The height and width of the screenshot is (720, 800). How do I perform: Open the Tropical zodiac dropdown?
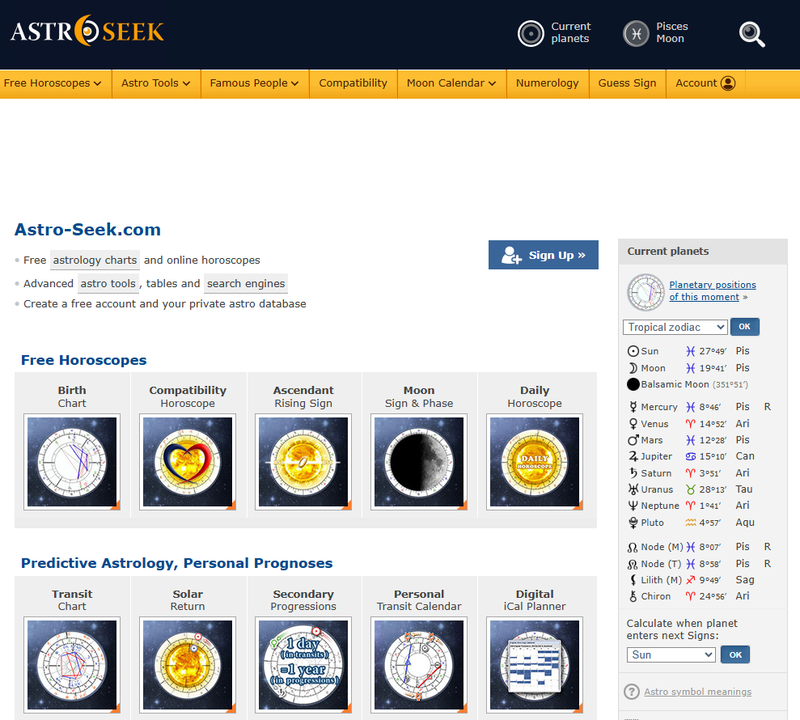click(x=675, y=327)
